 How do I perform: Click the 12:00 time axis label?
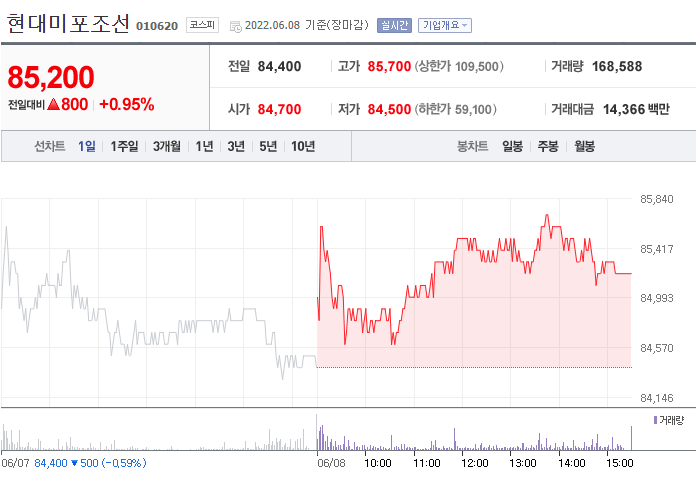pos(475,463)
